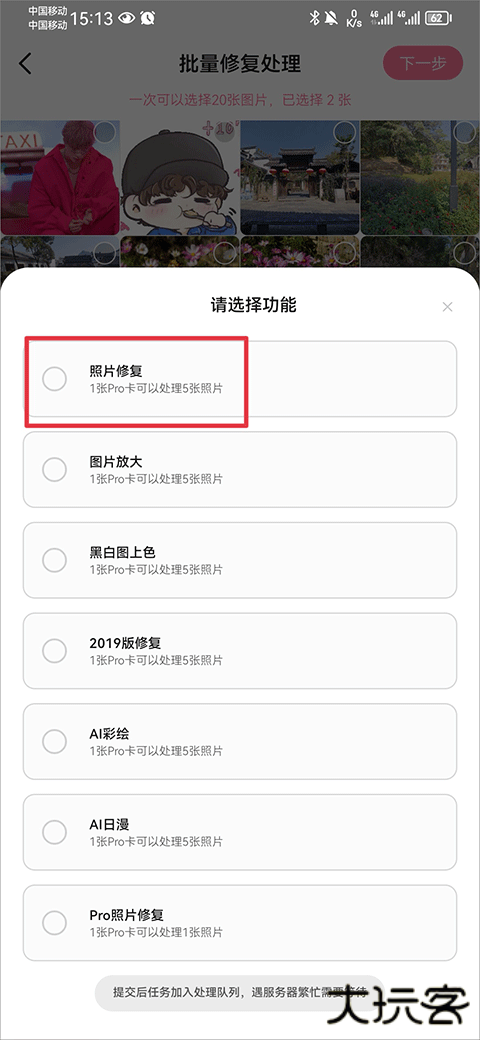Tap the Bluetooth status icon
Image resolution: width=480 pixels, height=1040 pixels.
click(x=314, y=19)
